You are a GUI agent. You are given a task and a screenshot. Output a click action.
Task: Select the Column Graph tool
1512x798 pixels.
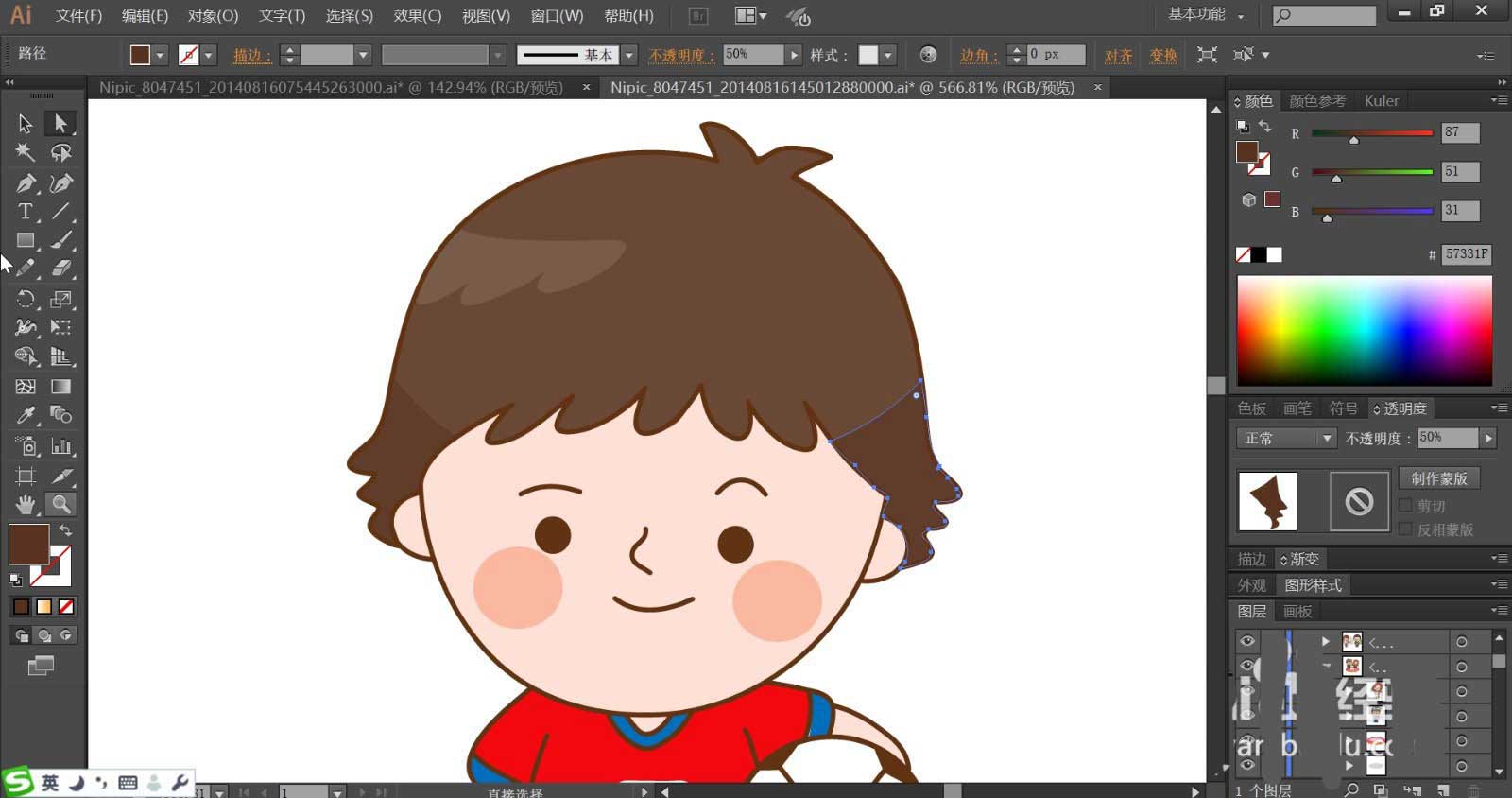[61, 446]
